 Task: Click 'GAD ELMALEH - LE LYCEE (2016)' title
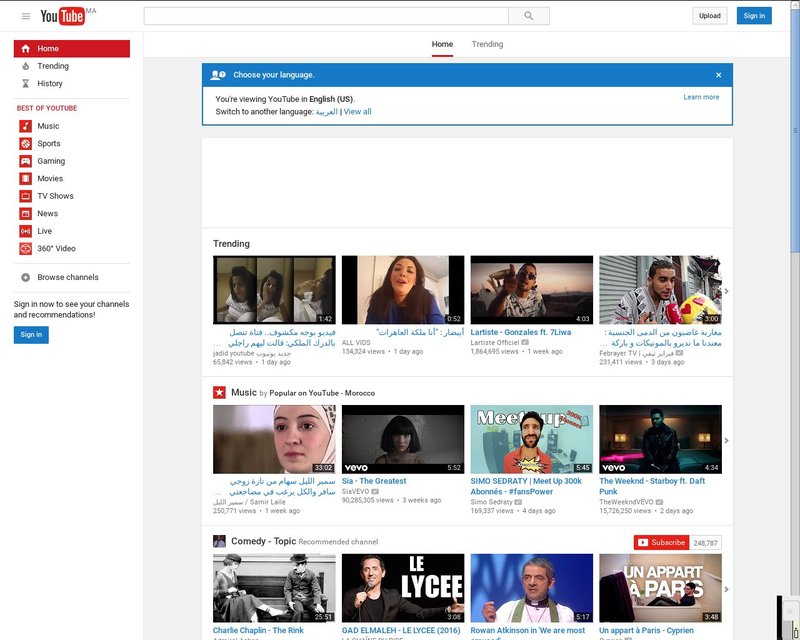[401, 630]
